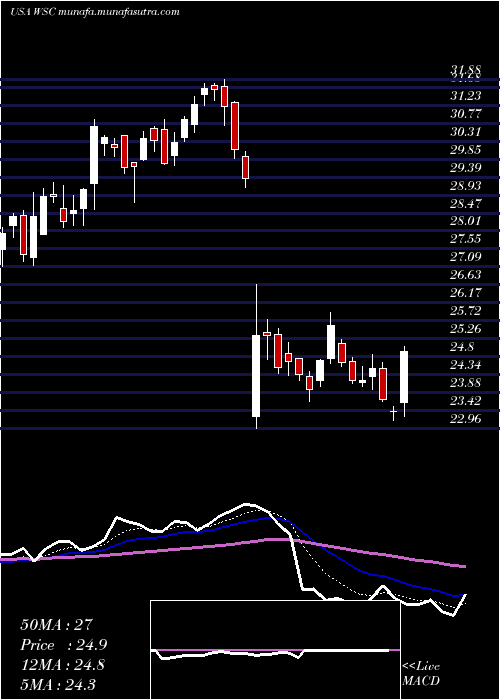This screenshot has height=700, width=500.
Task: Click the 24.8 price axis label
Action: coord(462,346)
